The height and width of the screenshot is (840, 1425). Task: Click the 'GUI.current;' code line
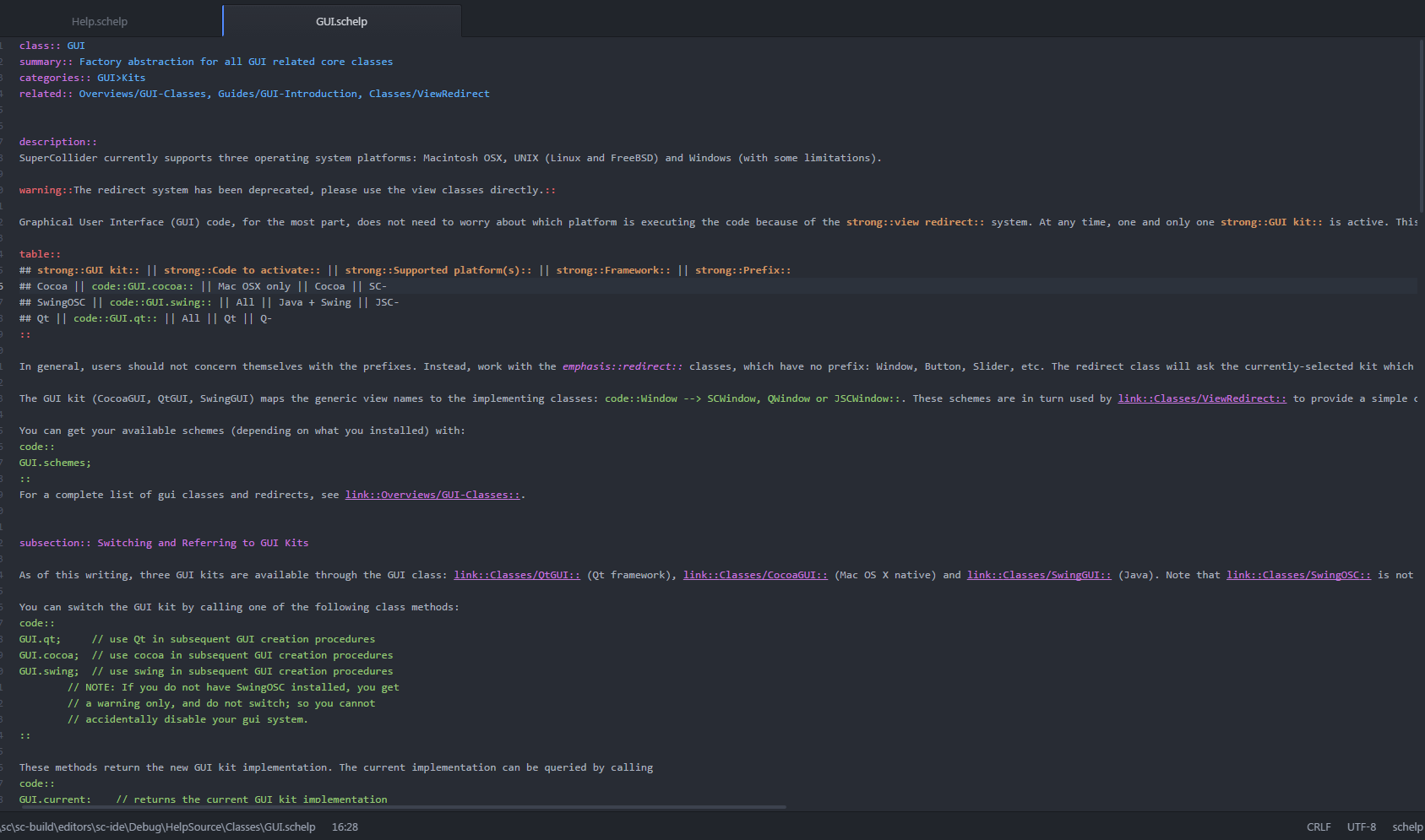point(203,799)
